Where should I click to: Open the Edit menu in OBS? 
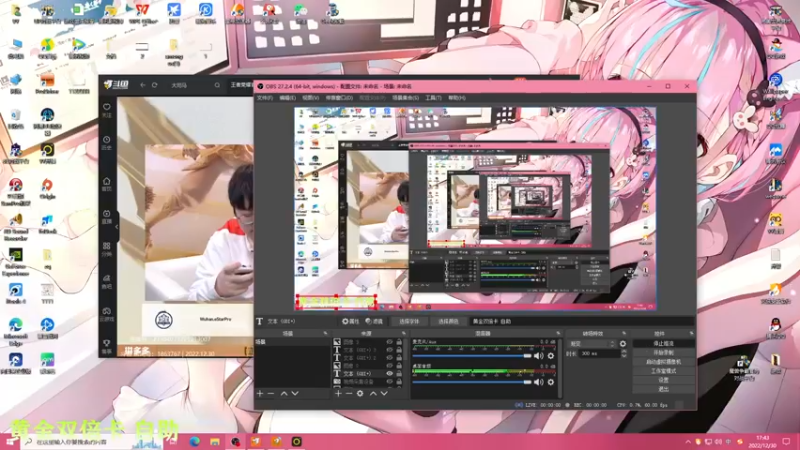(288, 97)
